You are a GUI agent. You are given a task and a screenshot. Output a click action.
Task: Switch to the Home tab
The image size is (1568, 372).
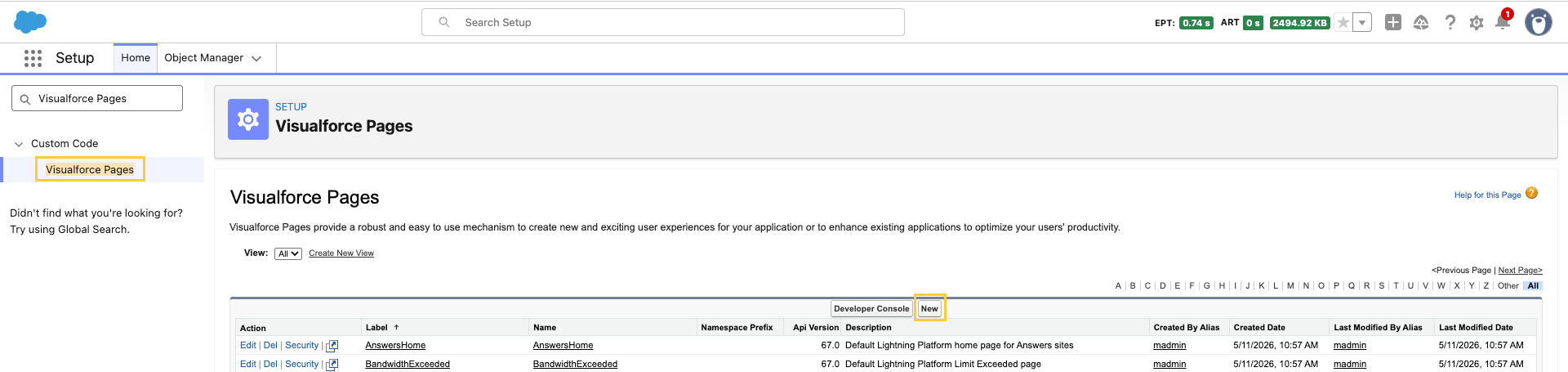pyautogui.click(x=136, y=58)
